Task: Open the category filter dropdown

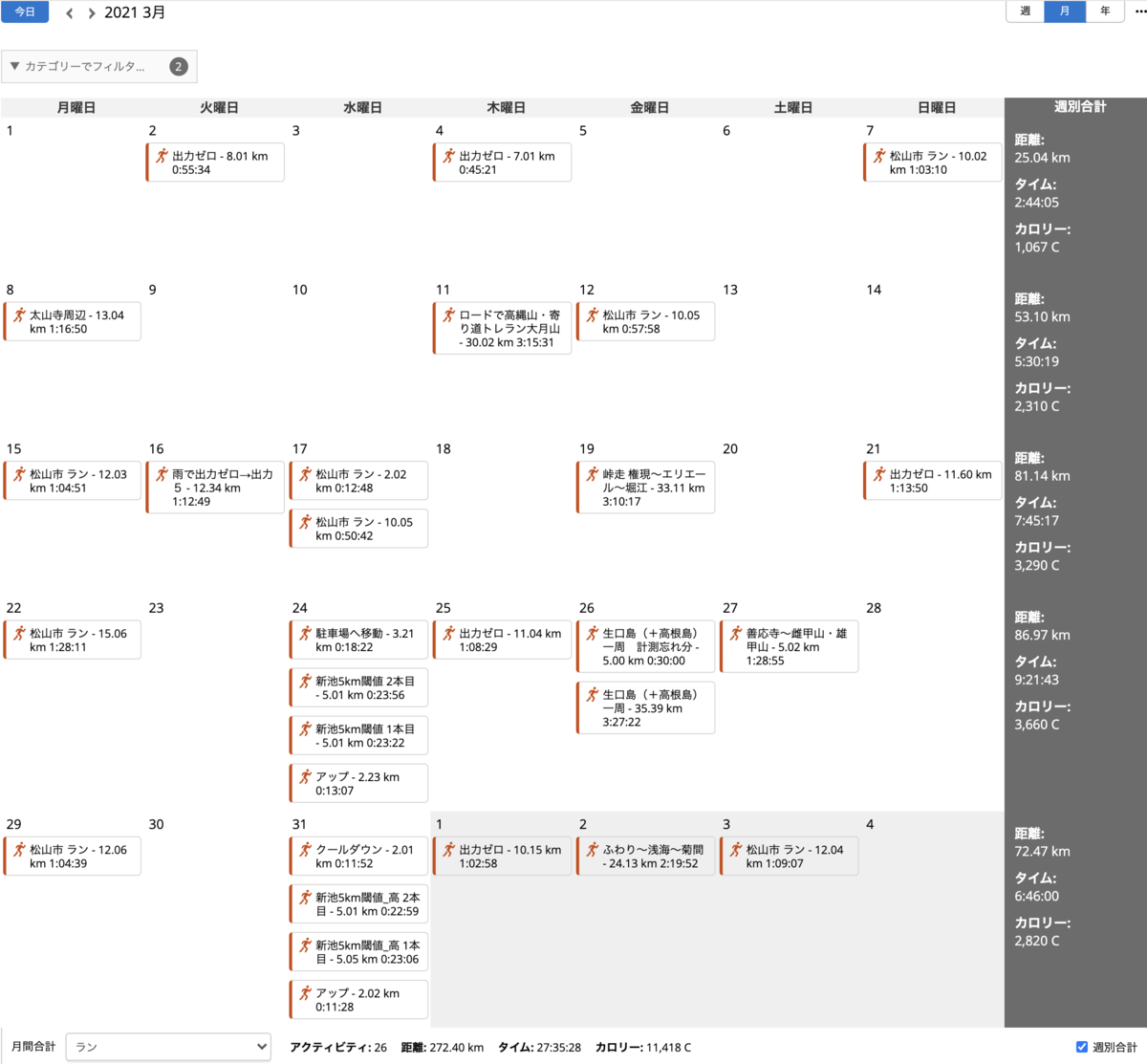Action: 99,67
